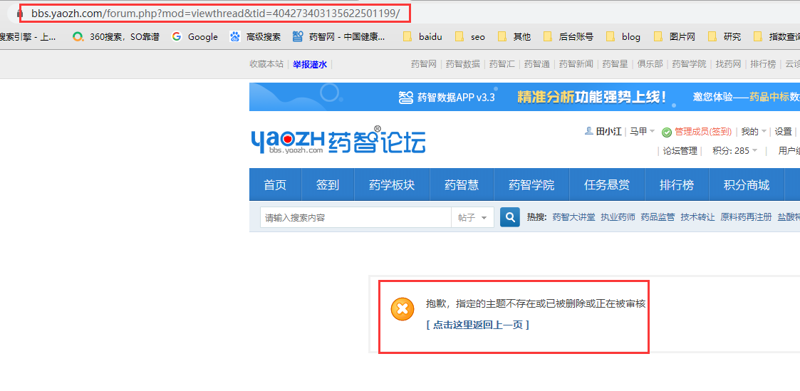Open 论坛管理 link

680,151
